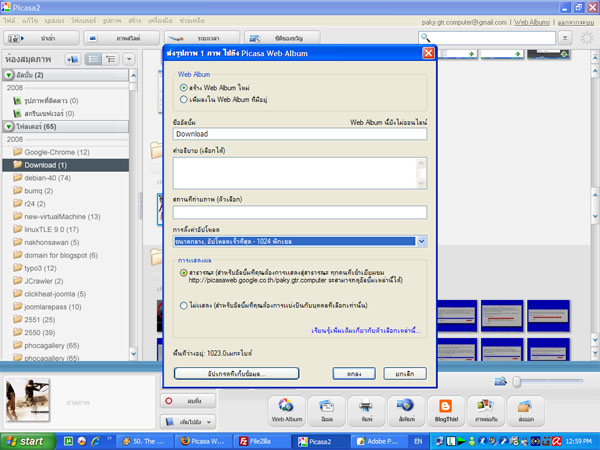Switch to Picasa Web Firefox taskbar window
Viewport: 600px width, 450px height.
coord(204,441)
